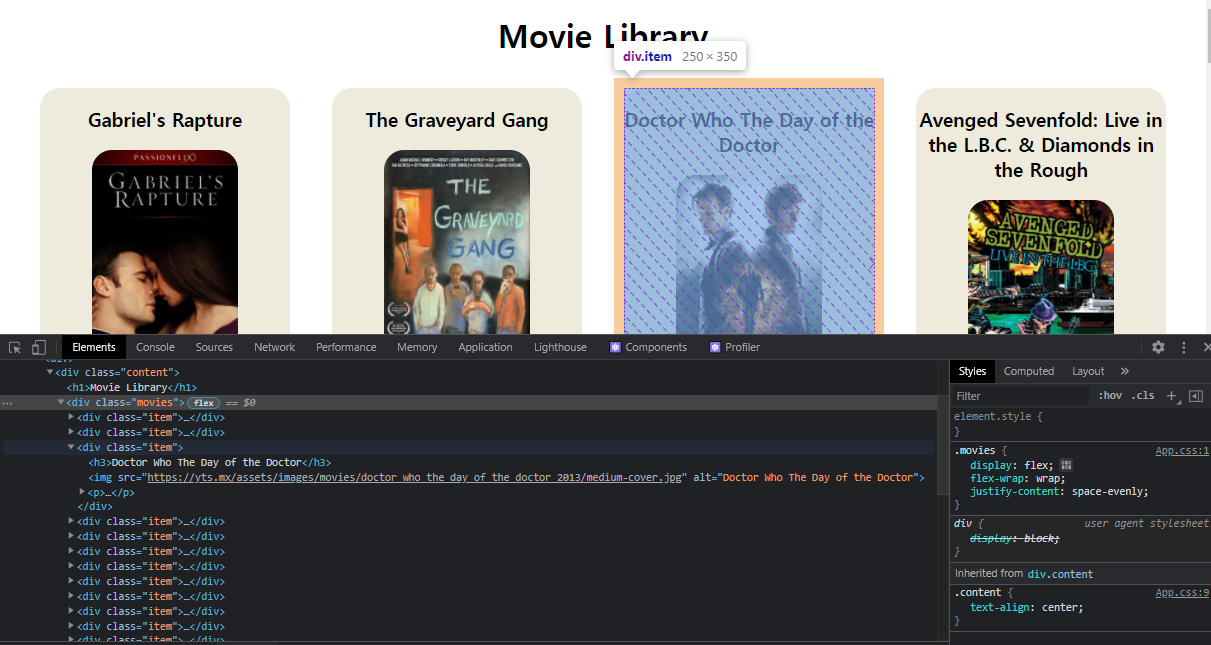Click the 'flex-wrap: wrap' declaration
The width and height of the screenshot is (1211, 645).
tap(1016, 478)
